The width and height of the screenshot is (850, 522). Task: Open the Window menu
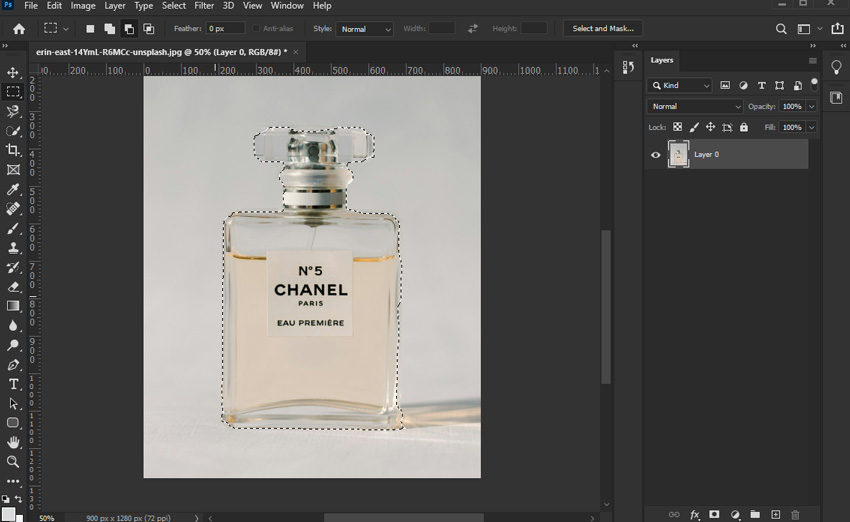[287, 5]
